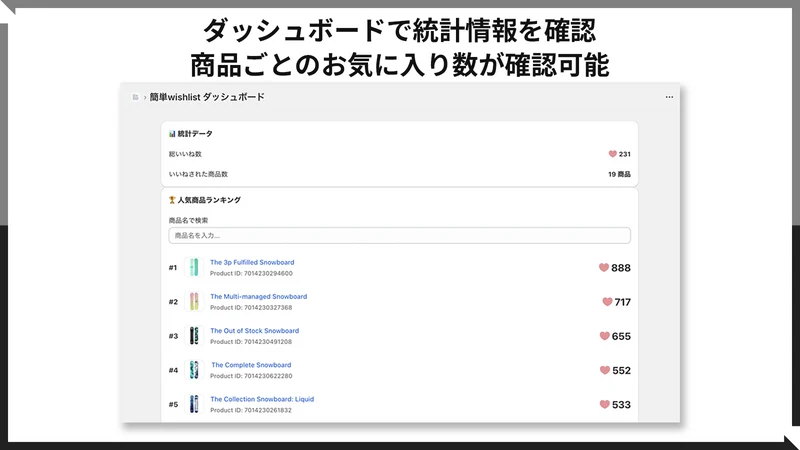800x450 pixels.
Task: Click the #4 rank label
Action: pyautogui.click(x=173, y=370)
